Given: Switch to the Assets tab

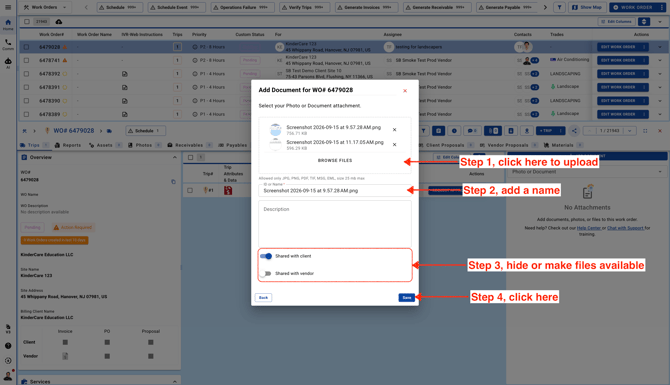Looking at the screenshot, I should pyautogui.click(x=104, y=145).
